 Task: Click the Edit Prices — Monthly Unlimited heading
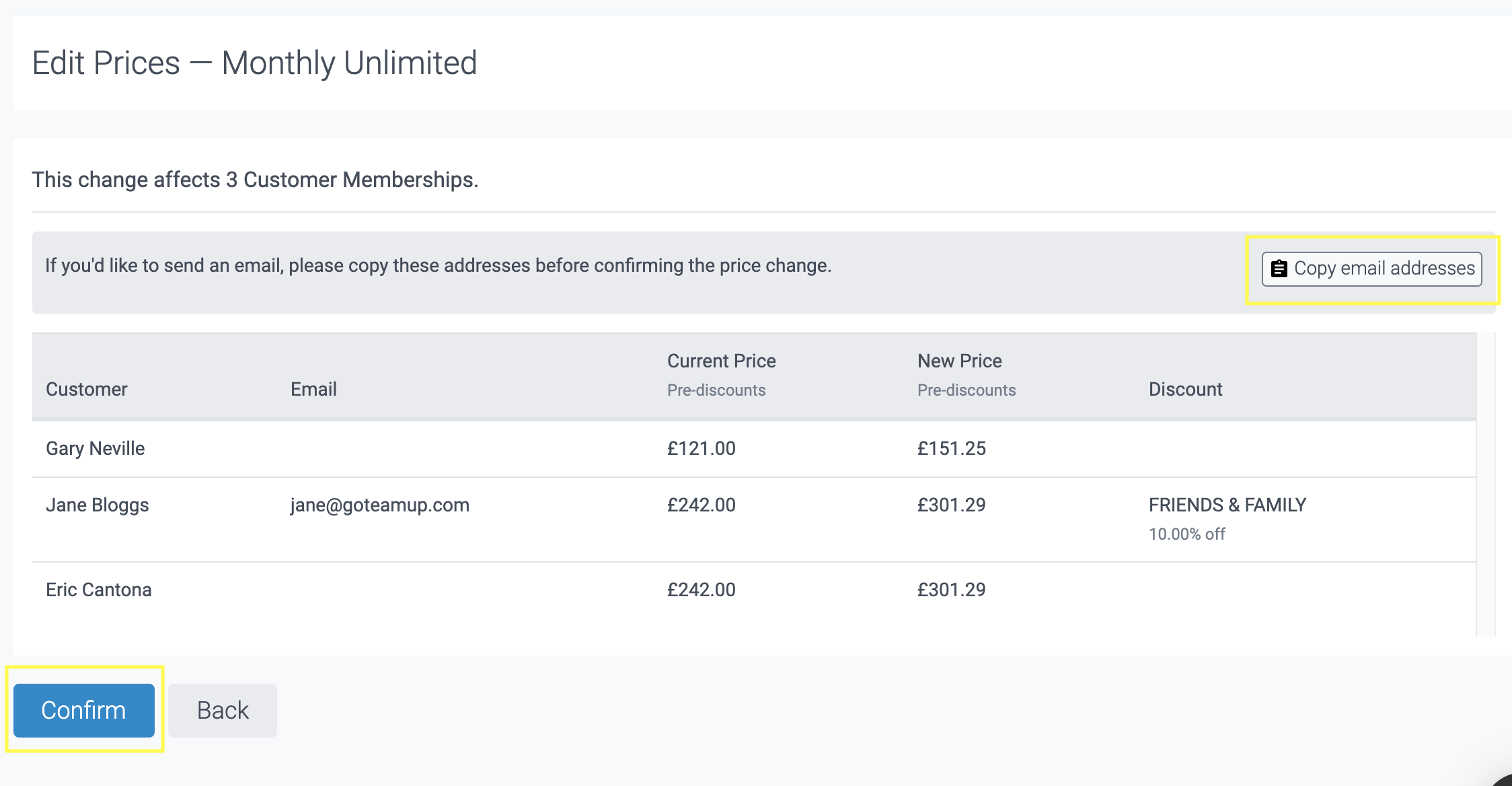254,63
